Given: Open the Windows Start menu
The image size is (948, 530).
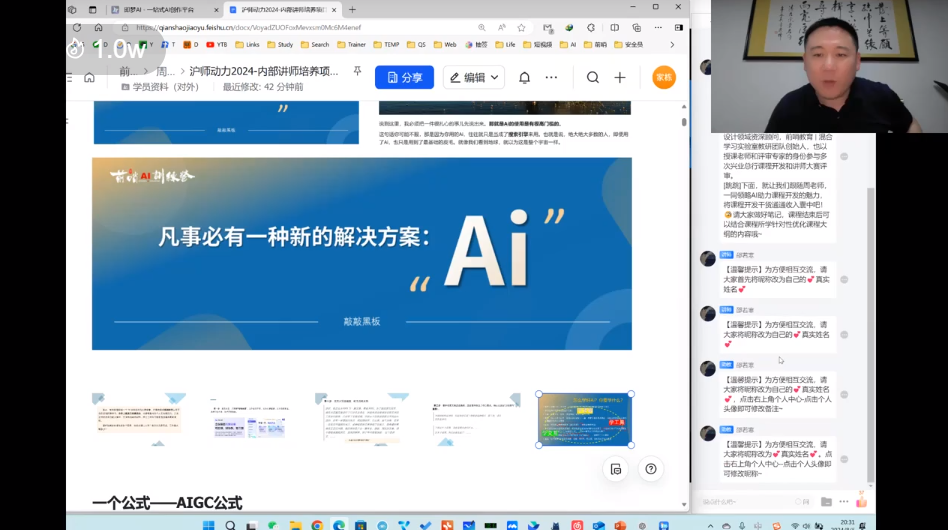Looking at the screenshot, I should 209,525.
